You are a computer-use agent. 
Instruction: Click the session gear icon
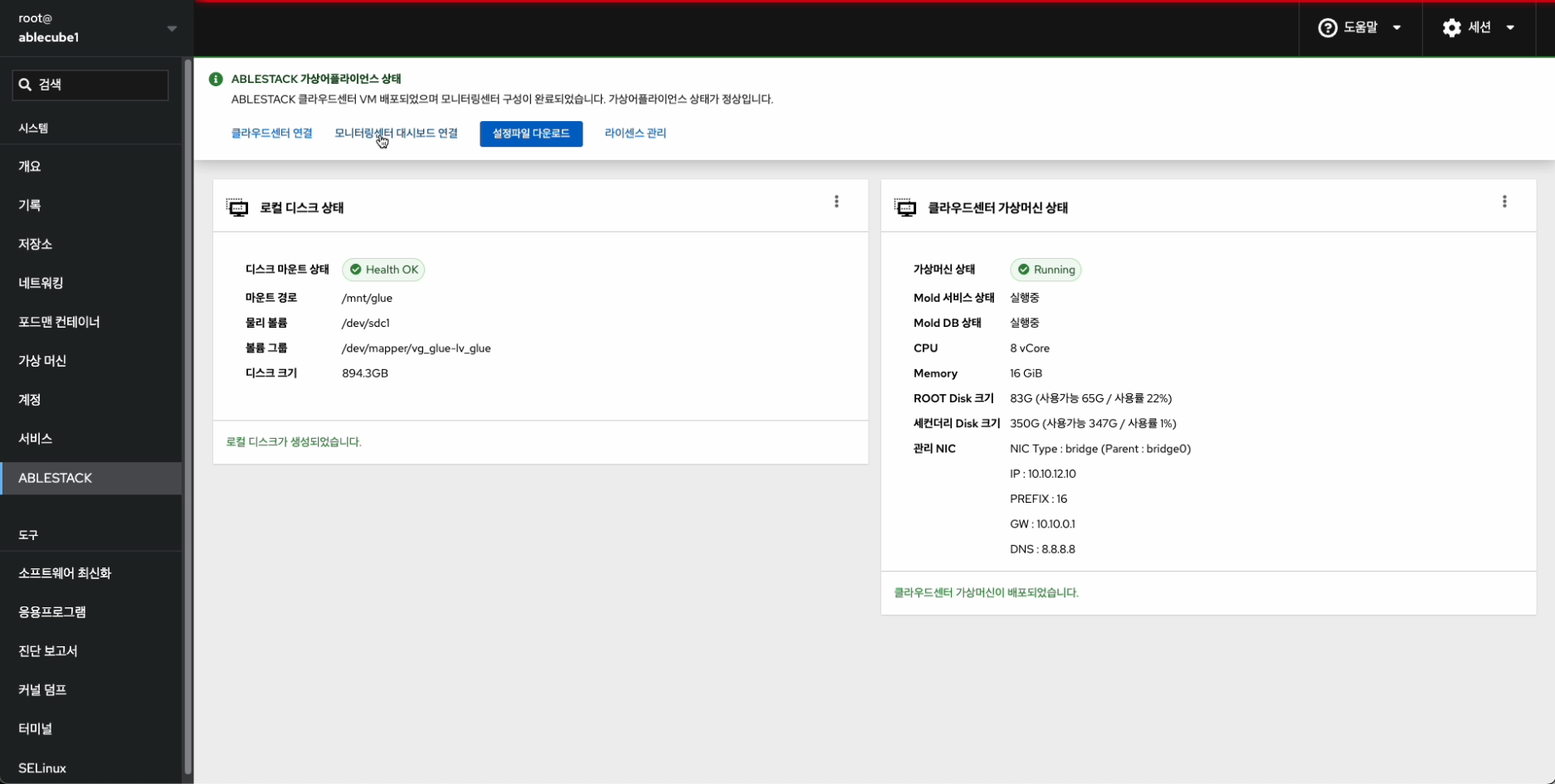1451,28
